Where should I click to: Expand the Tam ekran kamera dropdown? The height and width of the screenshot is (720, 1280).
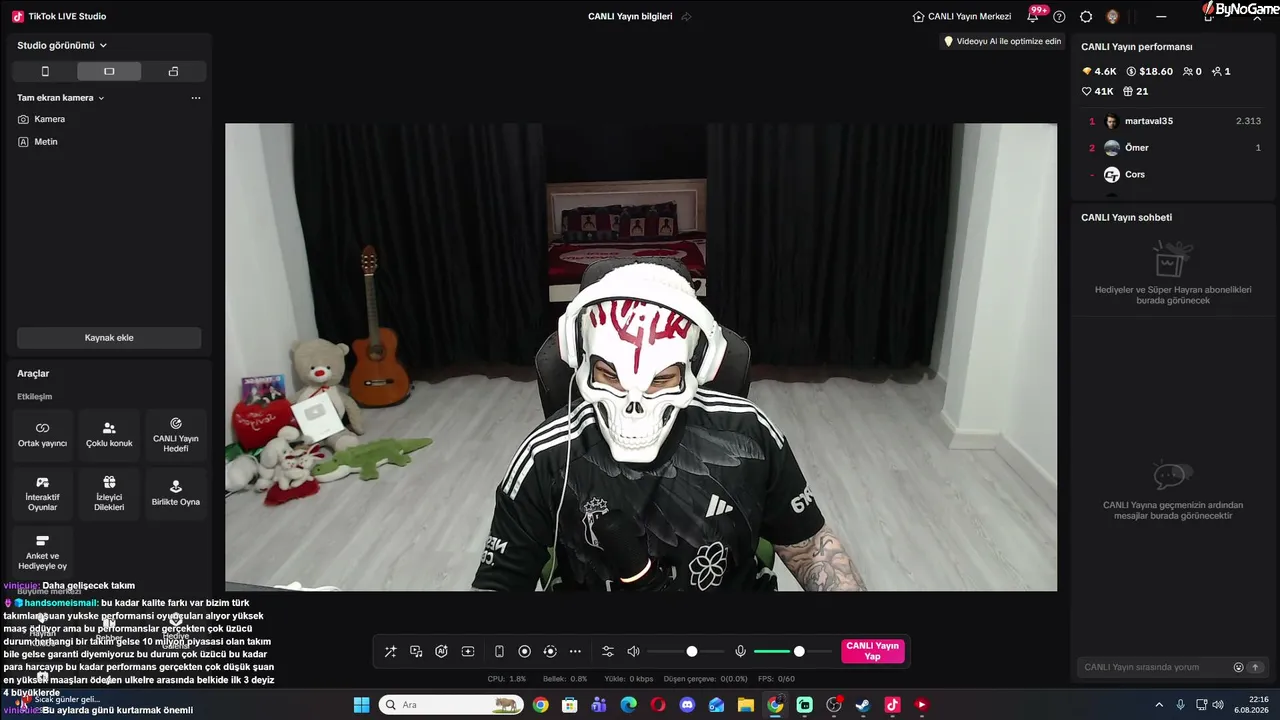[x=61, y=98]
